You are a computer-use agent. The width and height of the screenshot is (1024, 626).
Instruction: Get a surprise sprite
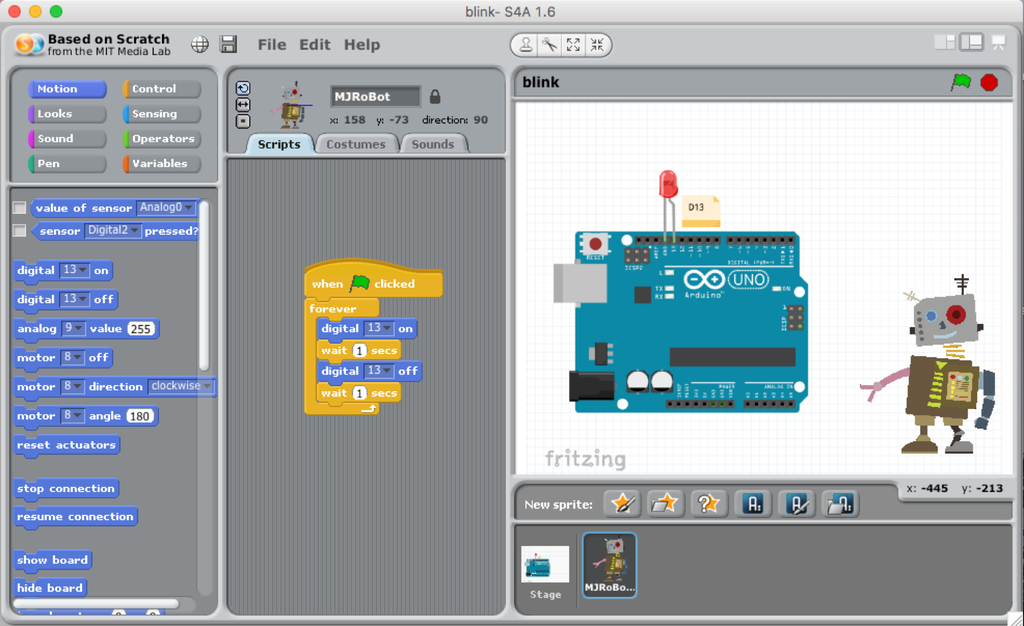pos(709,504)
